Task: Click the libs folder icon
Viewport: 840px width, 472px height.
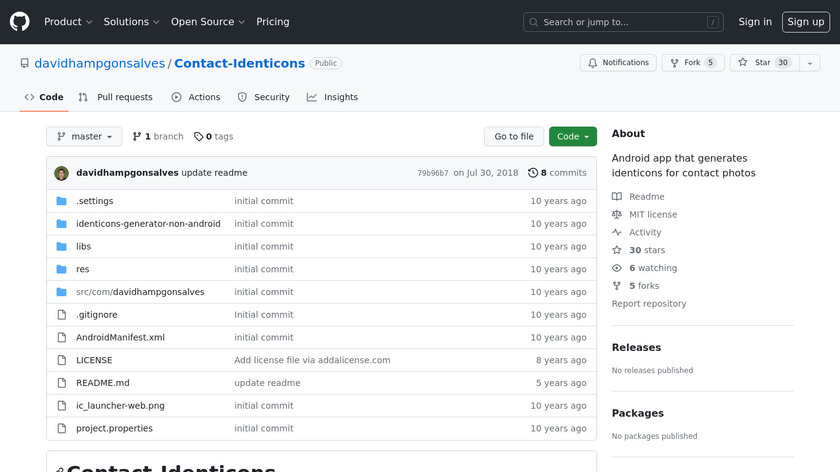Action: tap(62, 246)
